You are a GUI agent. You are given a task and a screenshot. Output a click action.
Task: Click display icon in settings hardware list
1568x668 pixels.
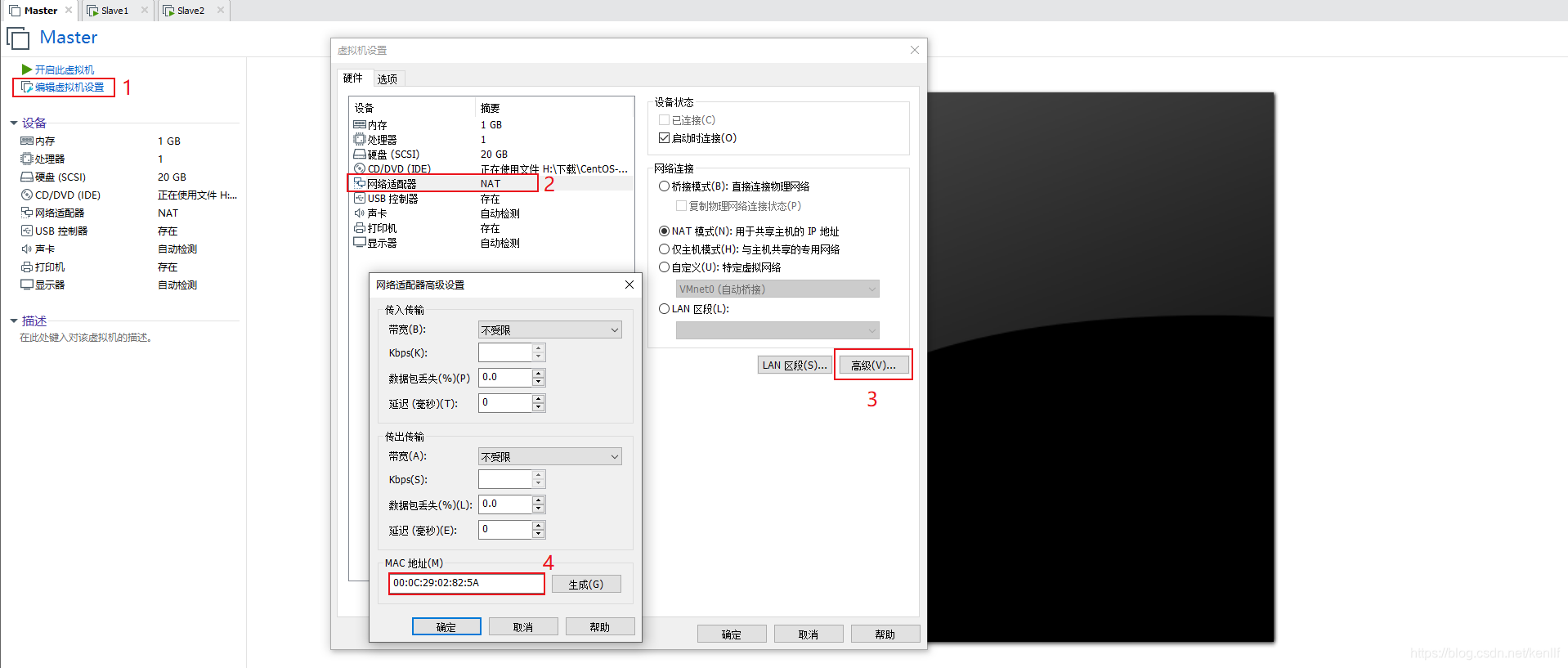point(360,242)
